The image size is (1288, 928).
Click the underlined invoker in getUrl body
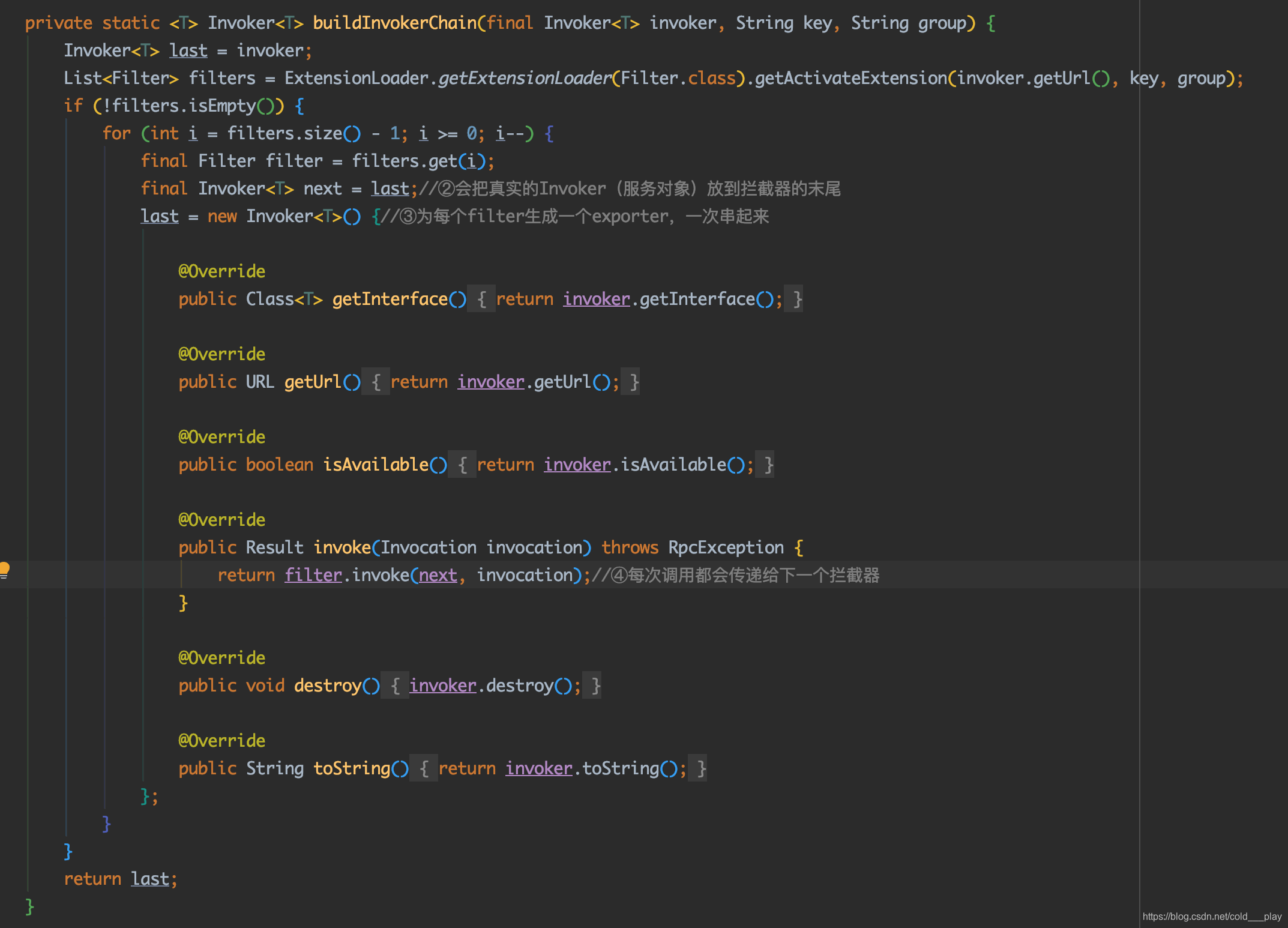coord(491,382)
